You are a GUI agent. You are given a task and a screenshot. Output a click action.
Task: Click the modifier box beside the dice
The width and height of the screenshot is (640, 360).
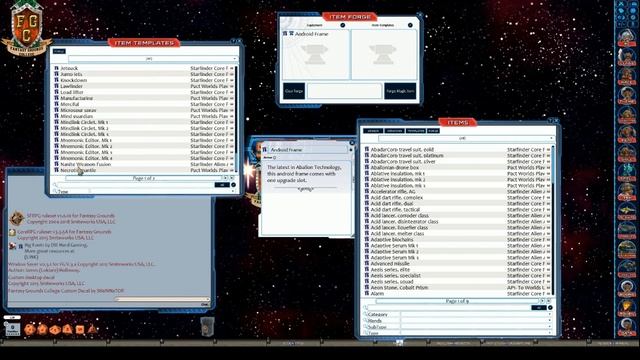click(x=12, y=328)
